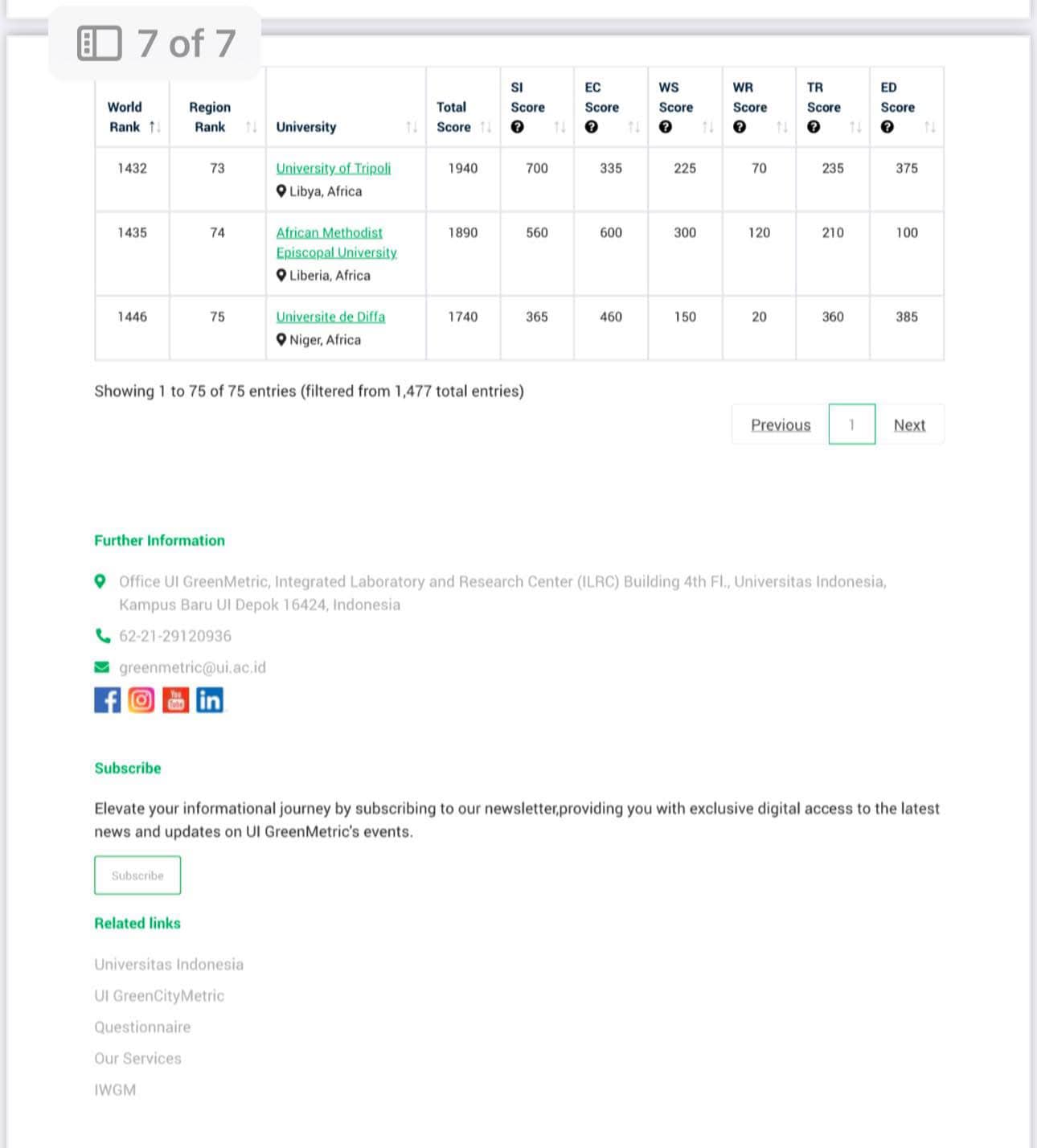The width and height of the screenshot is (1037, 1148).
Task: Go to the Next page
Action: 909,424
